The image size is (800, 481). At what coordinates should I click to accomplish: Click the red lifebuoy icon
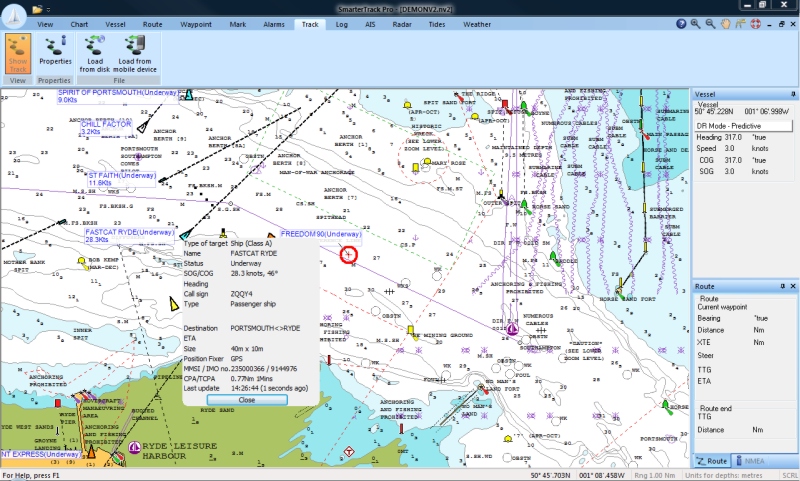click(757, 23)
